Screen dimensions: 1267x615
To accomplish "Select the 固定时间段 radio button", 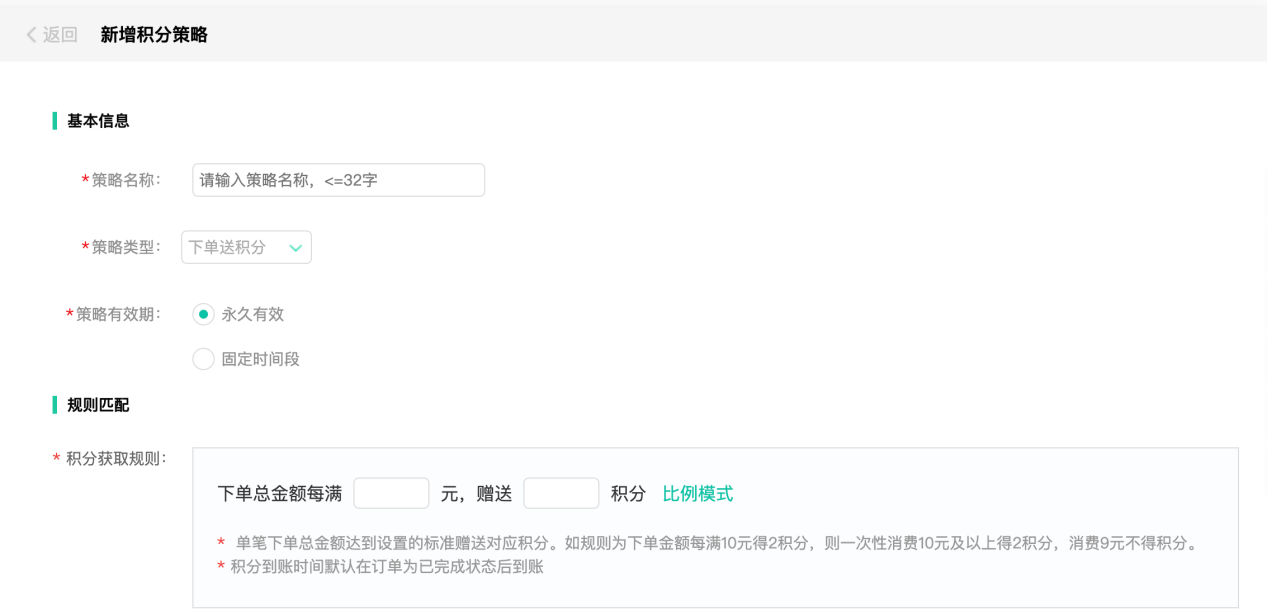I will click(203, 359).
